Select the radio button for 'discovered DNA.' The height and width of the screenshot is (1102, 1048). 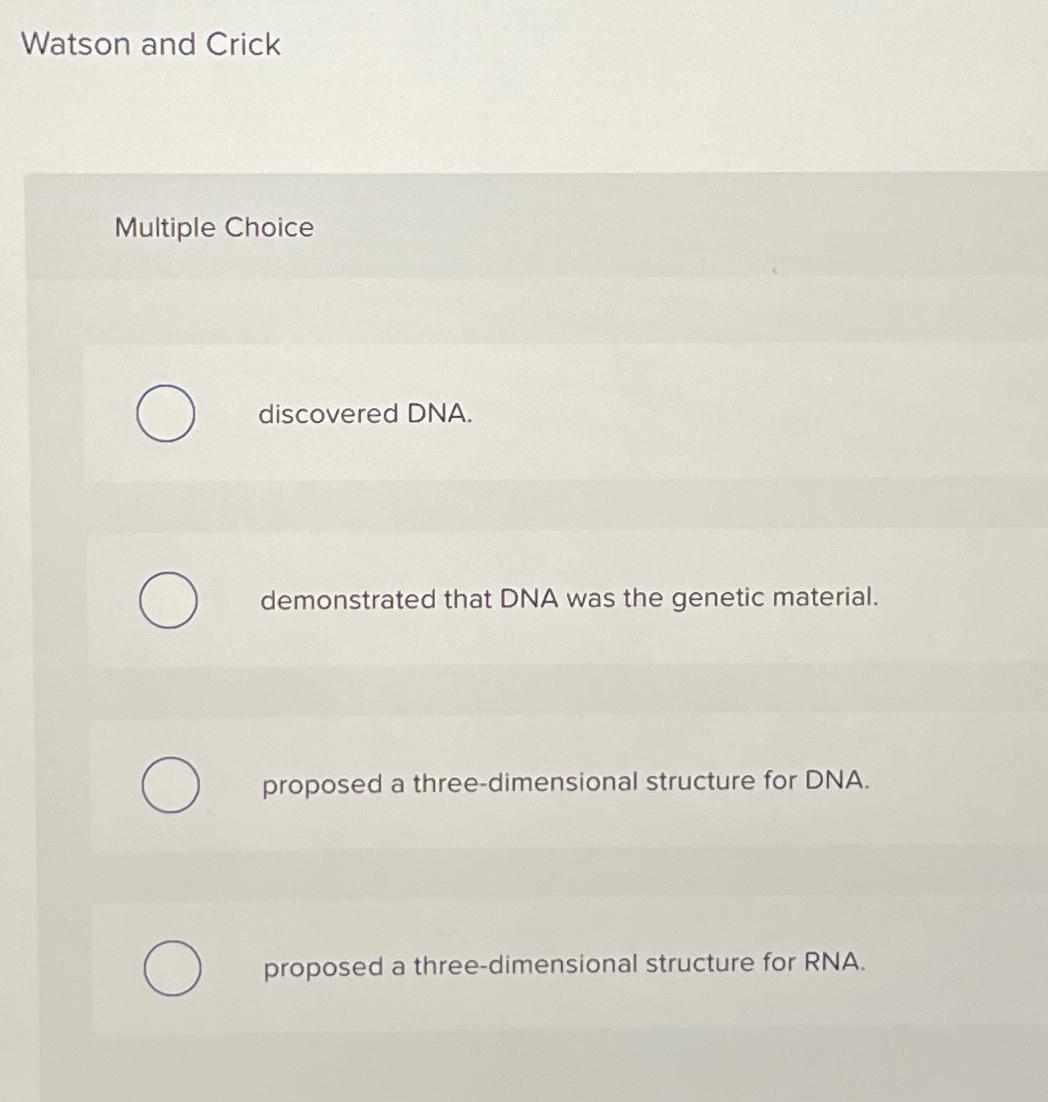167,413
